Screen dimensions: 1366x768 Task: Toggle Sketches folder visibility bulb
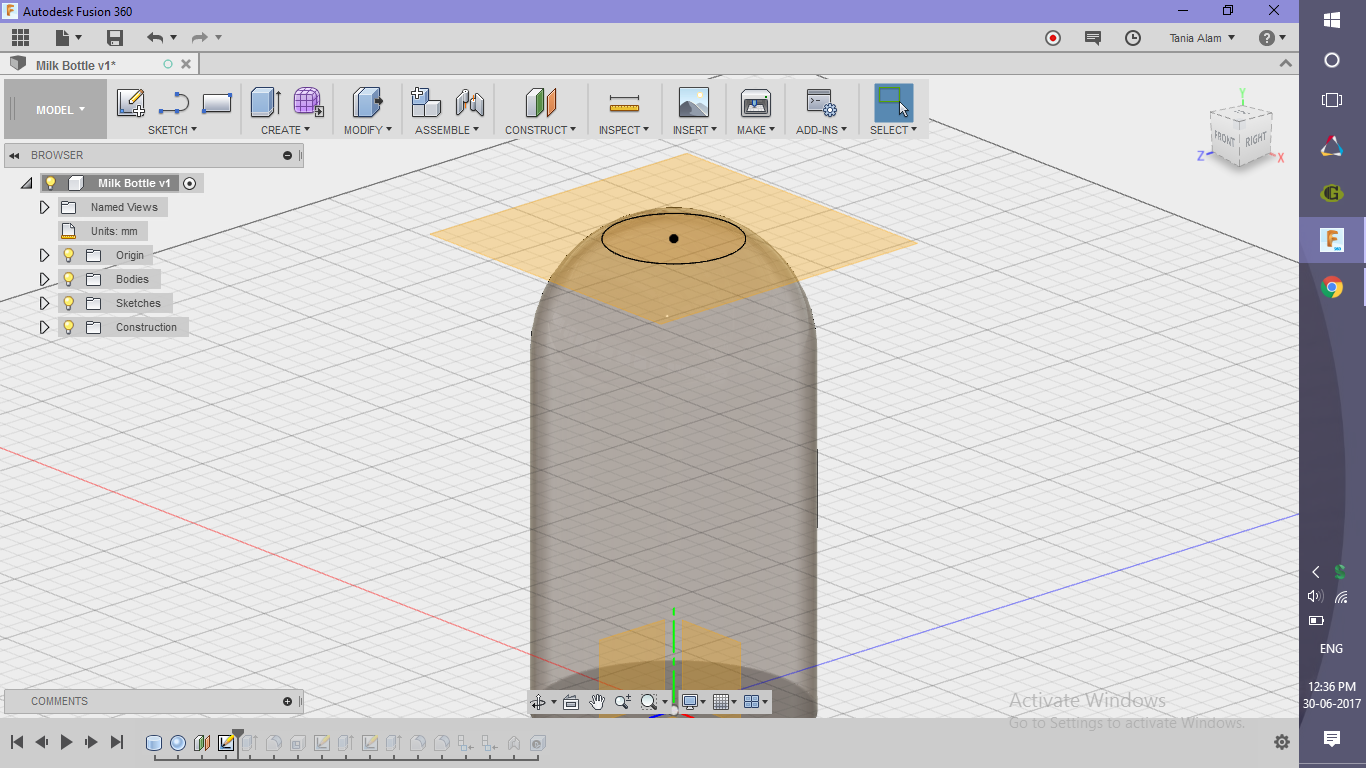click(x=69, y=303)
